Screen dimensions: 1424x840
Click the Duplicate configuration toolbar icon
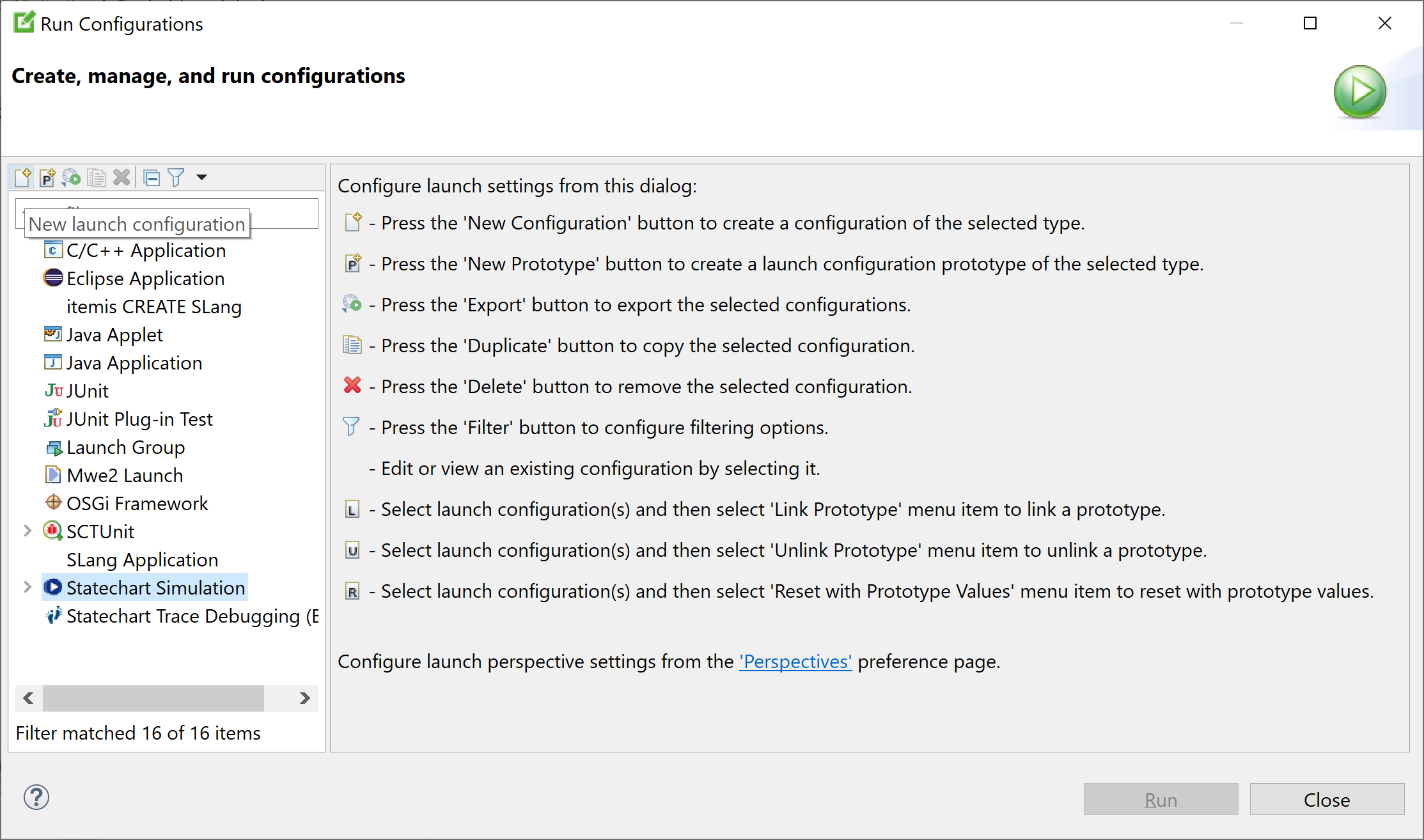click(x=97, y=177)
